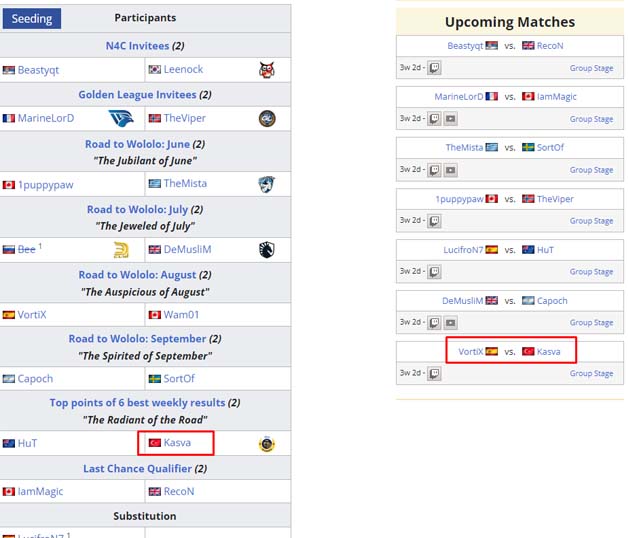Open the video icon under MarineLorD vs. IamMagic
This screenshot has width=628, height=538.
coord(451,119)
